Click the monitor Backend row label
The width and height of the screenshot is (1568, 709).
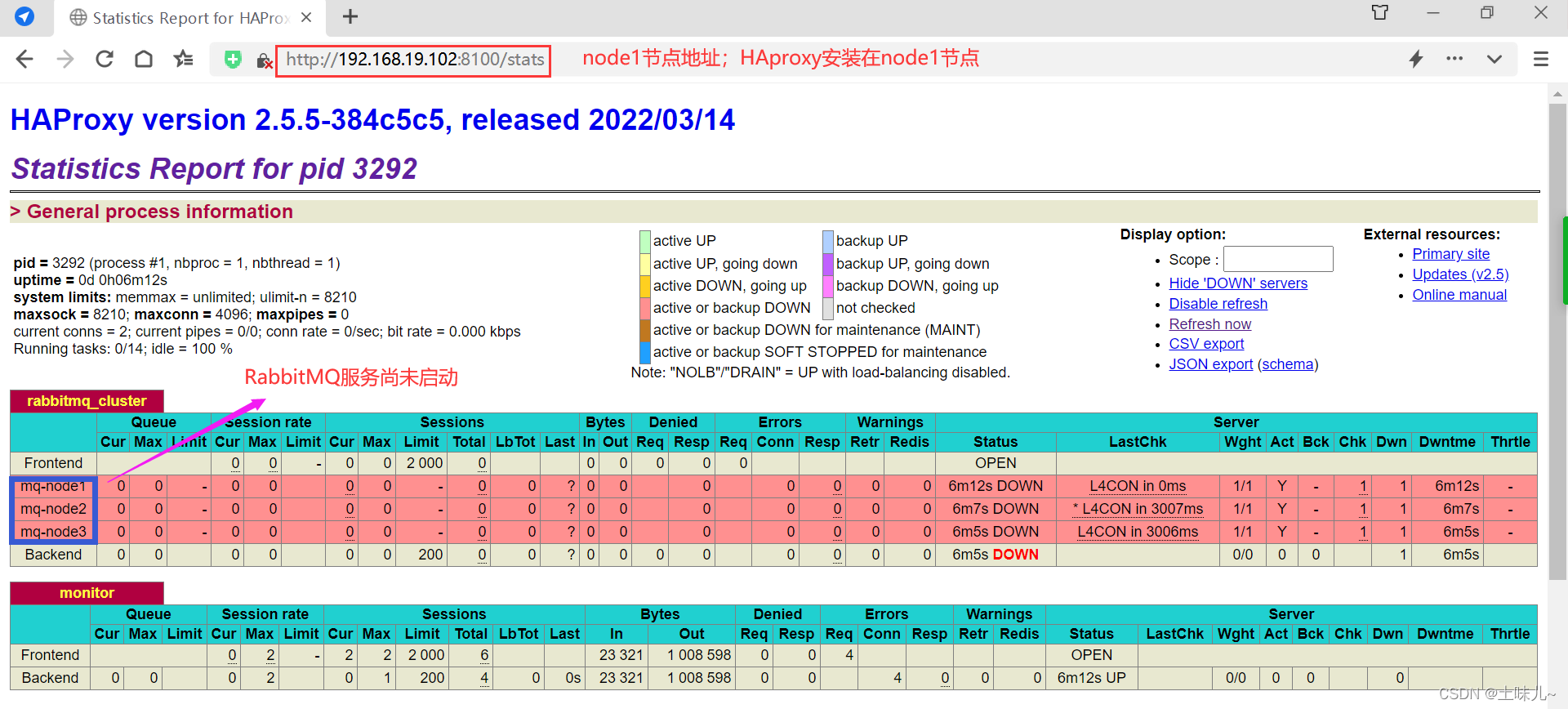pyautogui.click(x=50, y=678)
